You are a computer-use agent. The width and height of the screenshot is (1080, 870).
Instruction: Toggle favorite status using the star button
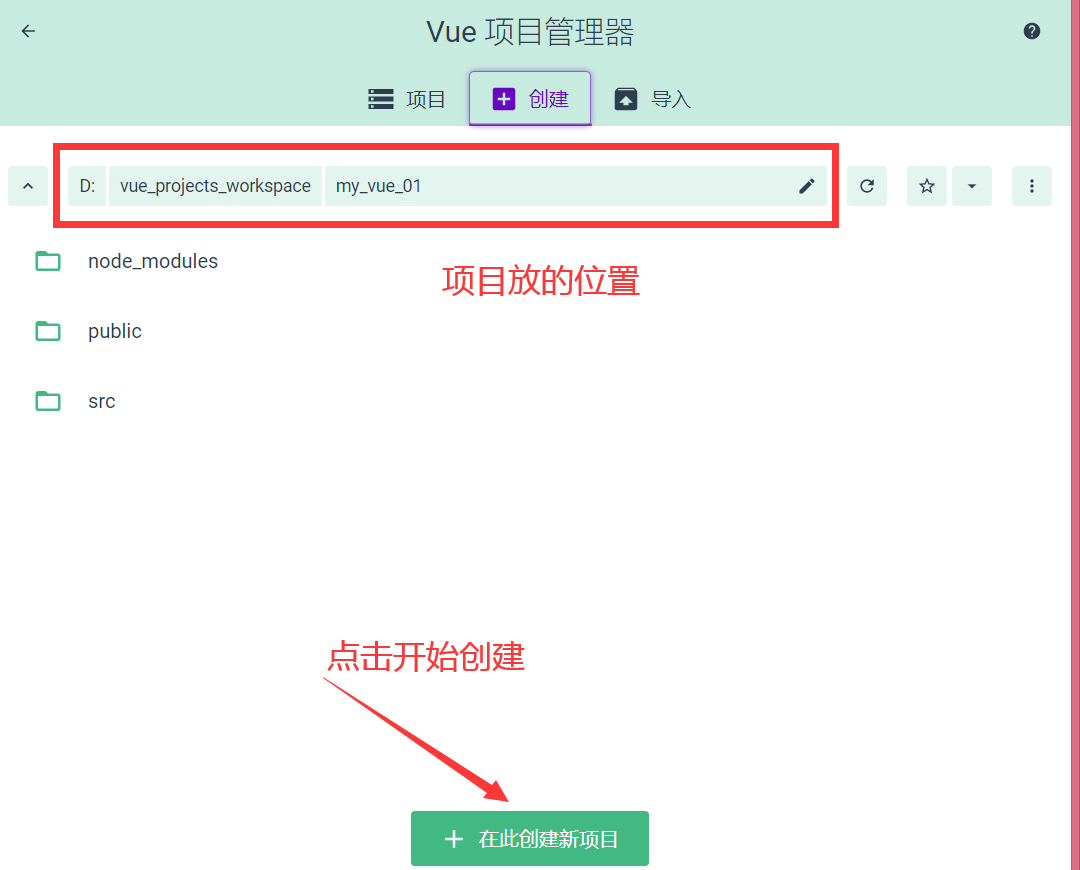pos(926,186)
